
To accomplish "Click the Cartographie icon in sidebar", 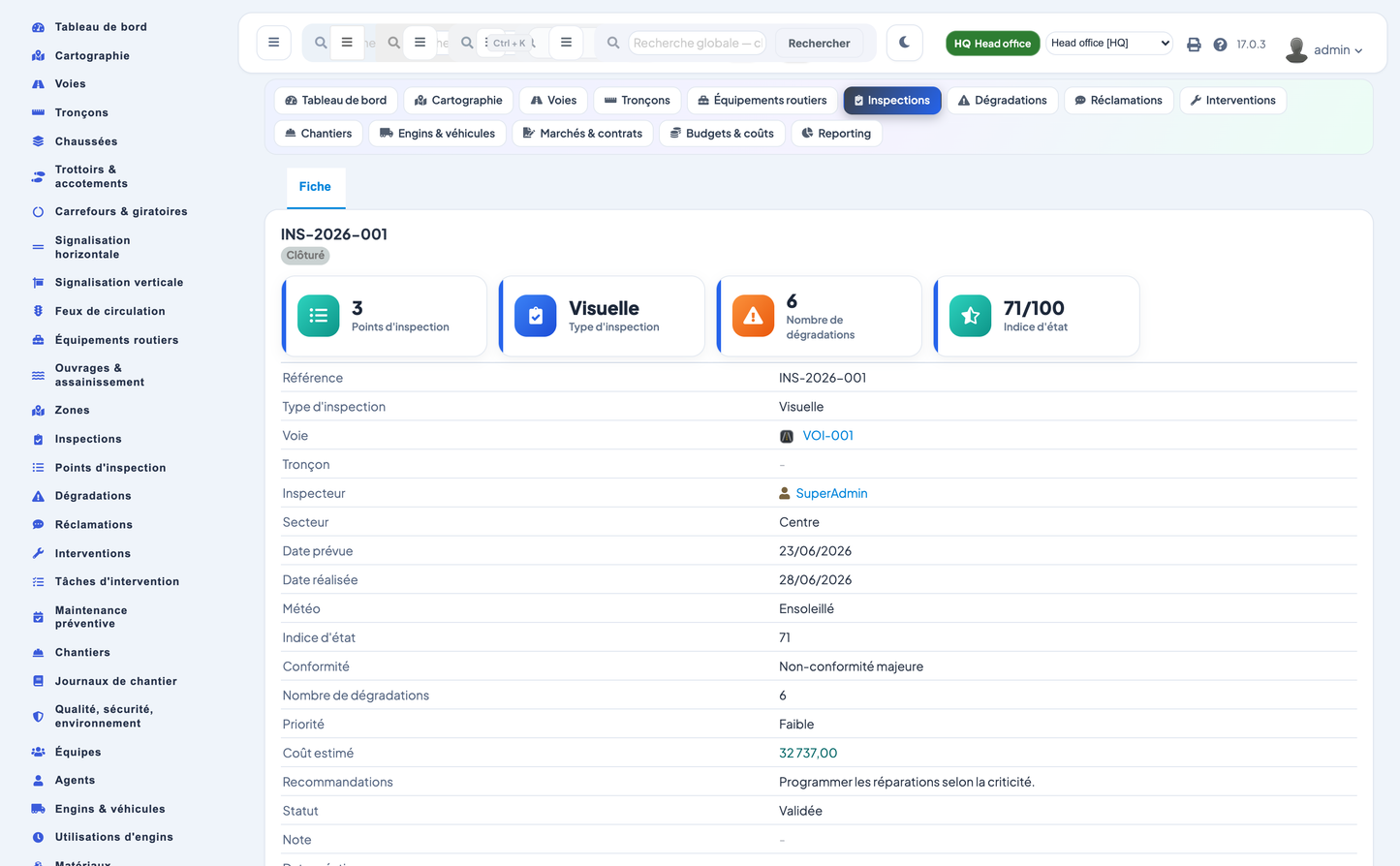I will click(x=38, y=56).
